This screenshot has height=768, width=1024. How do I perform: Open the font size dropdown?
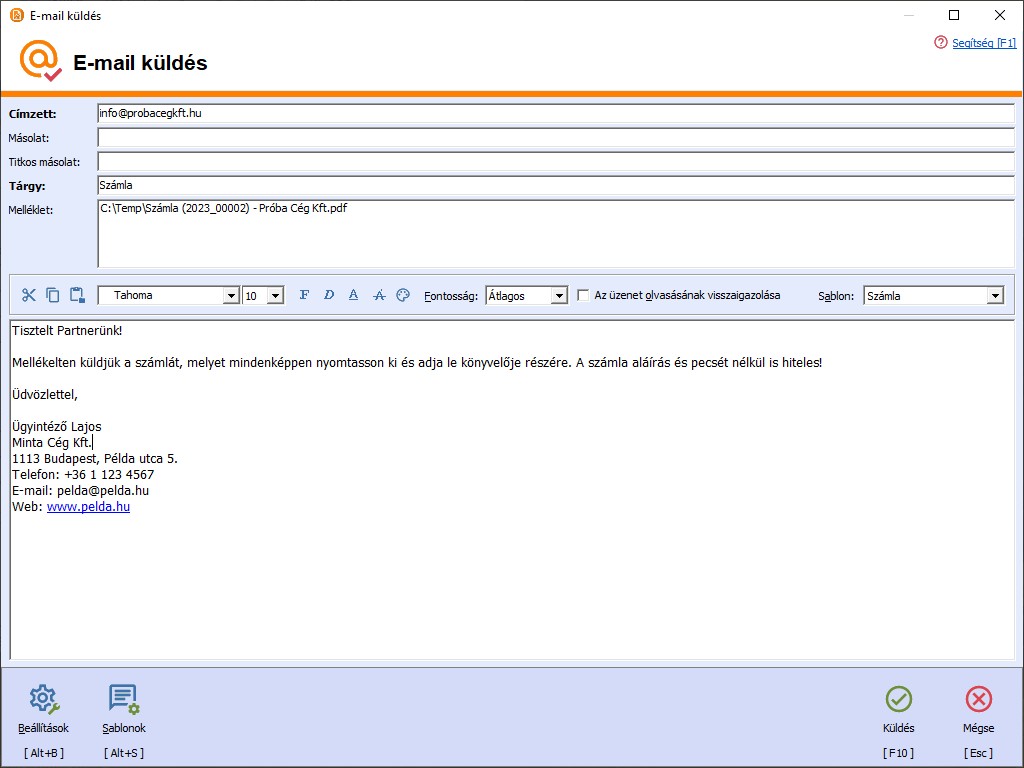[x=275, y=296]
